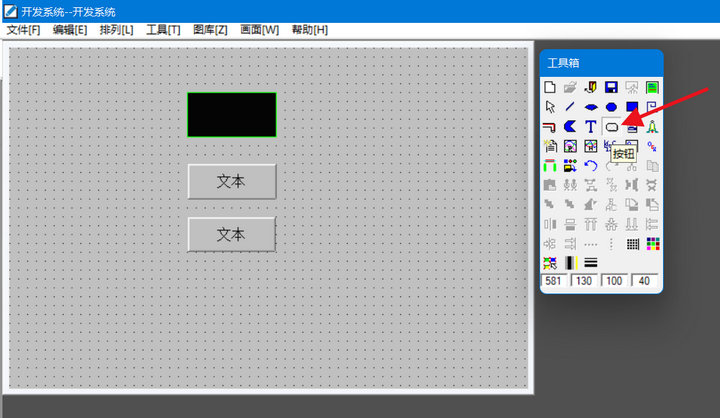
Task: Click the upper 文本 button on canvas
Action: coord(231,181)
